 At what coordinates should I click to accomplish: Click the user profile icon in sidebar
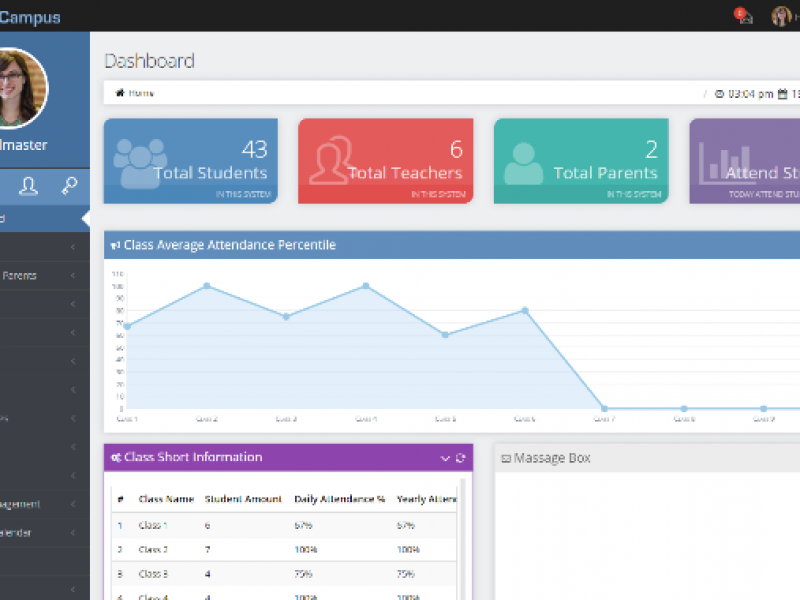[28, 185]
